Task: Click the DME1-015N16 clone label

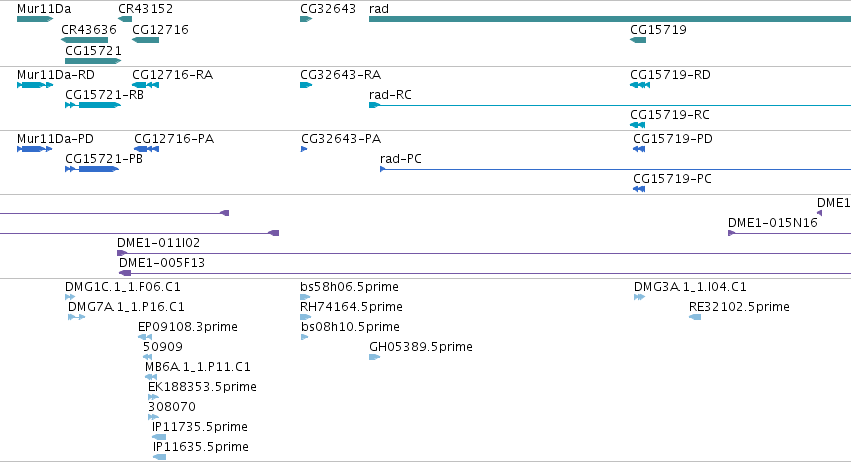Action: pyautogui.click(x=772, y=223)
